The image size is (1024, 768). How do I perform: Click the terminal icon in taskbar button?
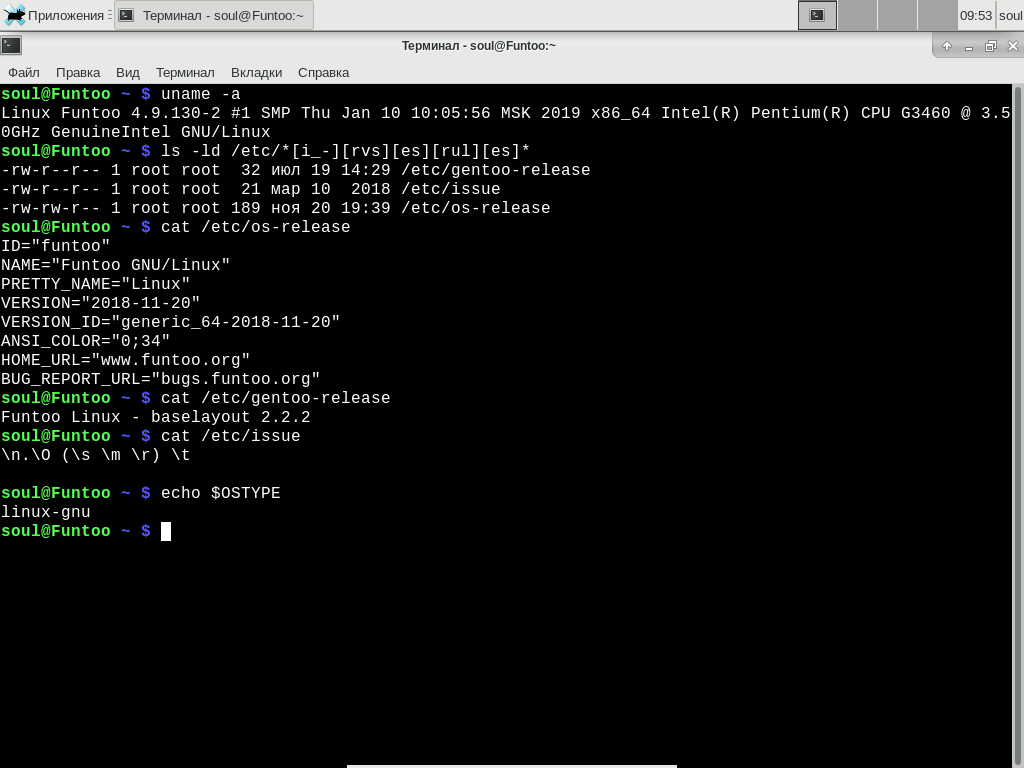tap(127, 15)
